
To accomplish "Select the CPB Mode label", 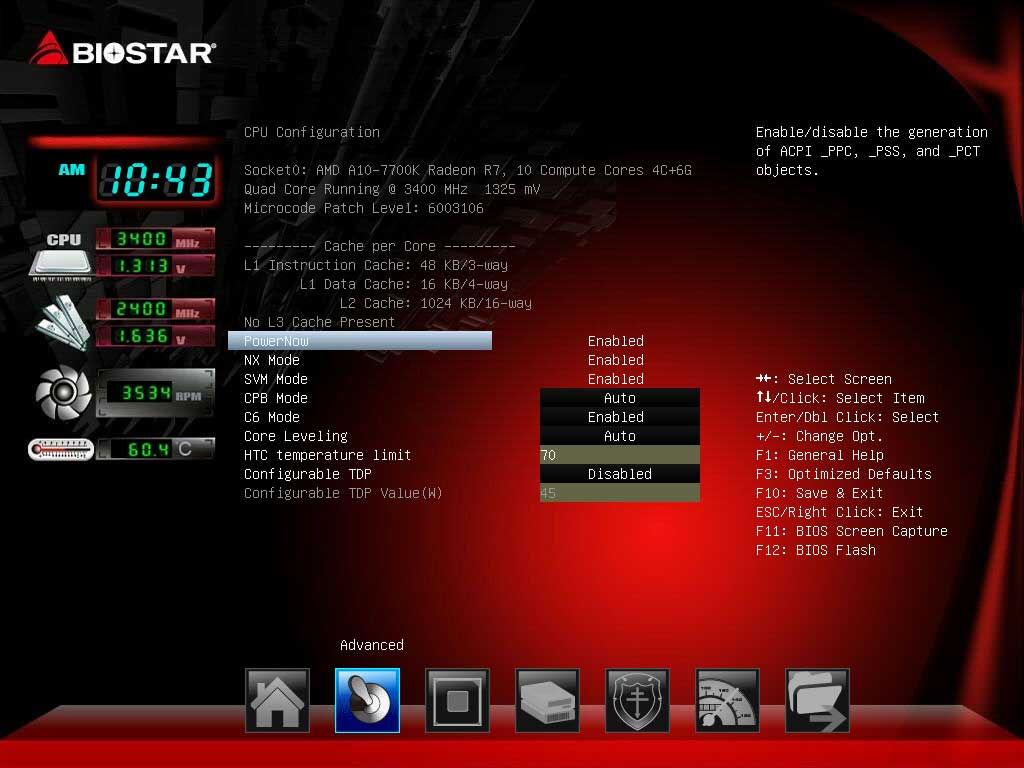I will (276, 398).
